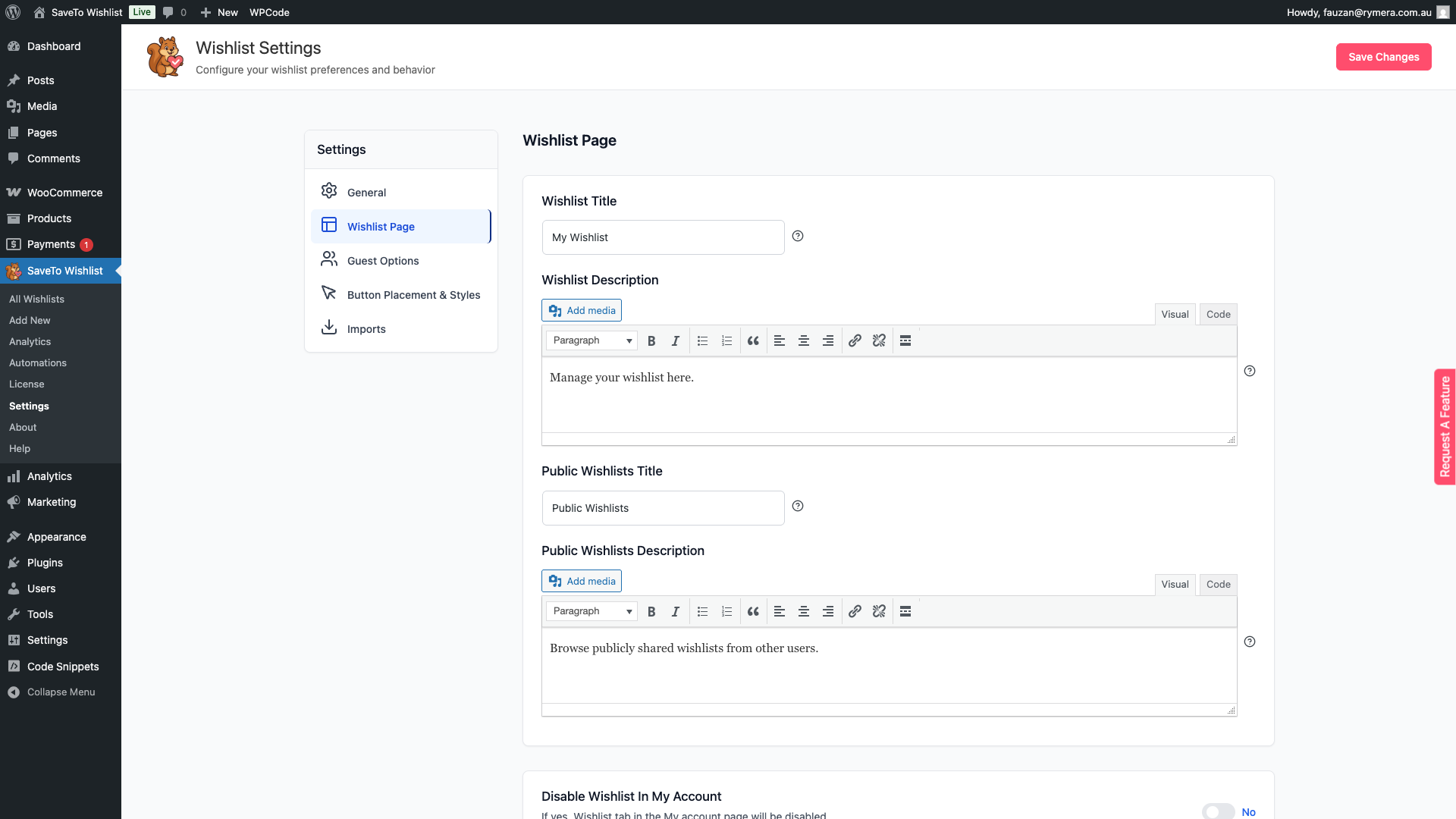This screenshot has width=1456, height=819.
Task: Click blockquote icon in Wishlist Description toolbar
Action: point(753,341)
